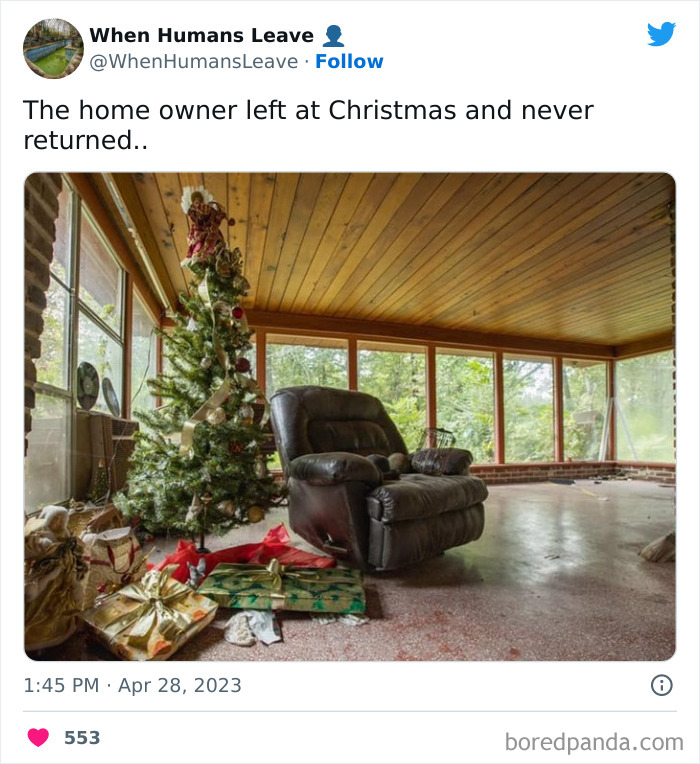The height and width of the screenshot is (764, 700).
Task: Click the person badge beside the account name
Action: click(x=334, y=36)
